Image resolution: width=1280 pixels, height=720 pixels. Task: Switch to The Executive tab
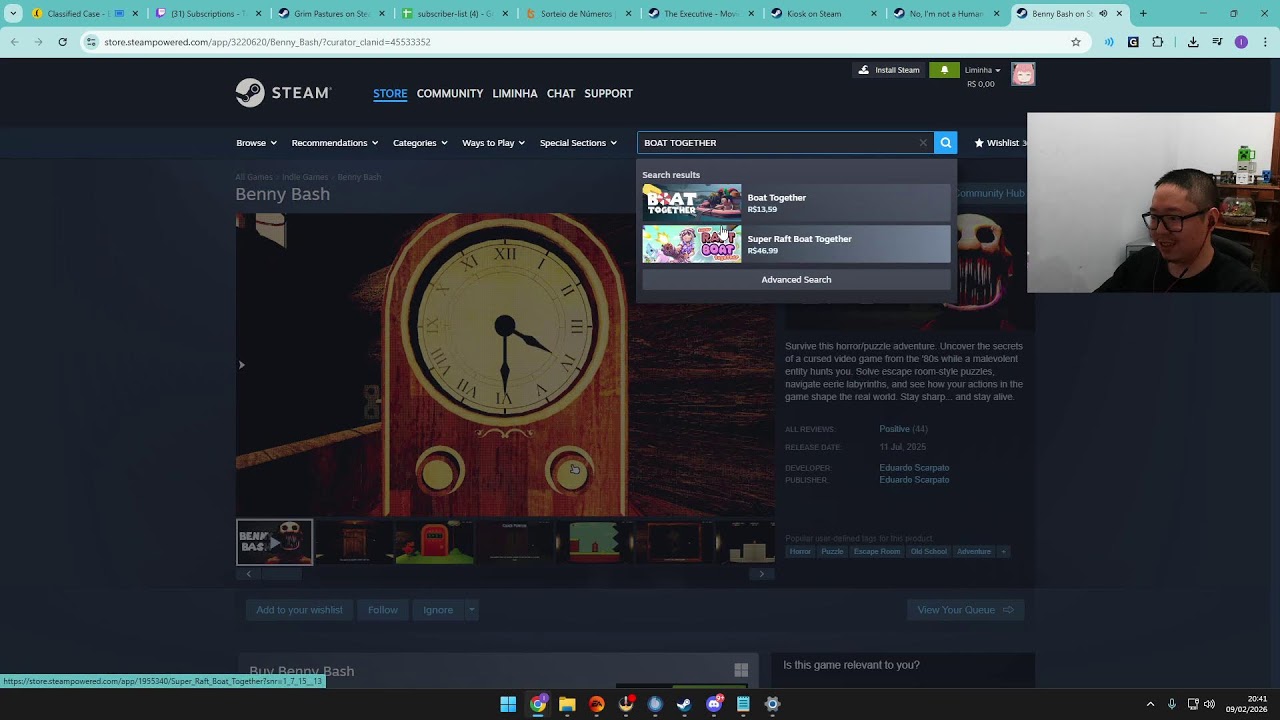pos(701,14)
